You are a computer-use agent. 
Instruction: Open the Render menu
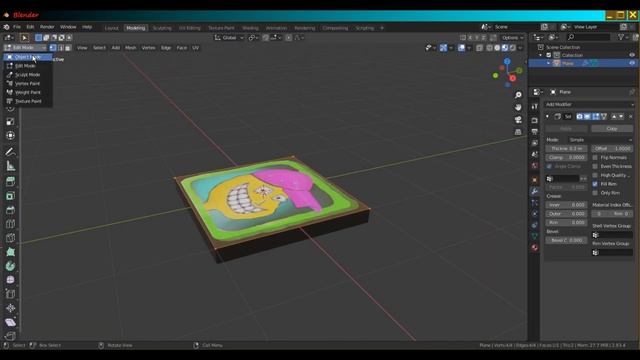coord(47,27)
